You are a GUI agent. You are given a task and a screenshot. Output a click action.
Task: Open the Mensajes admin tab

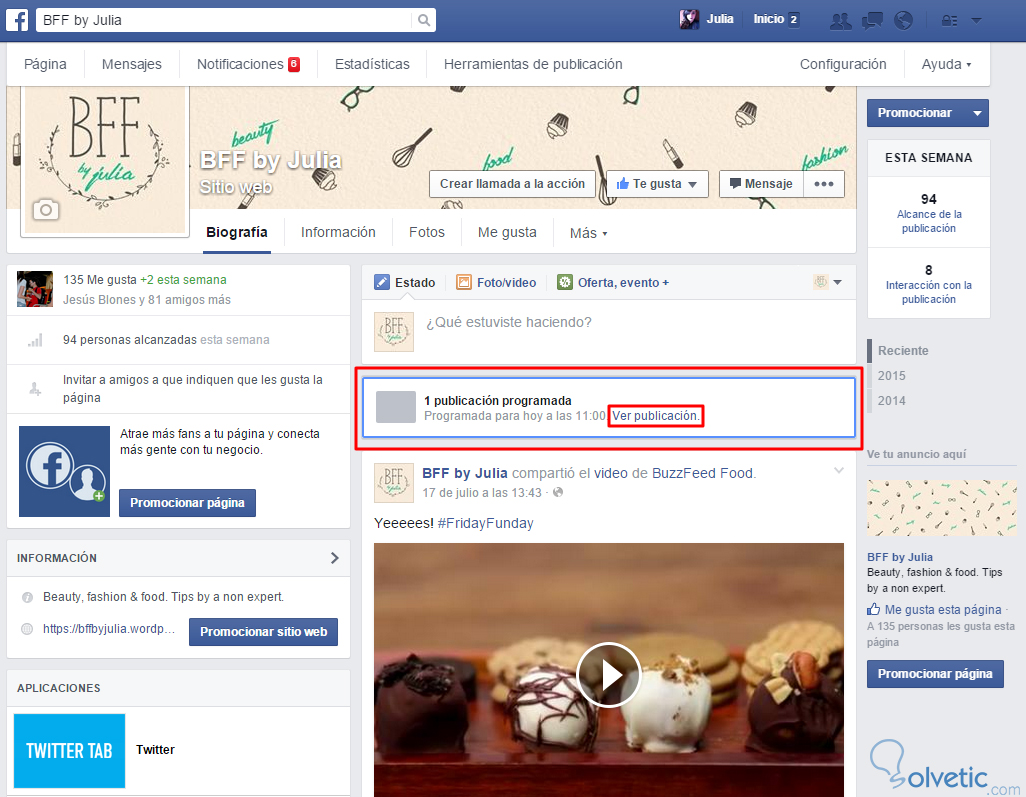coord(132,64)
